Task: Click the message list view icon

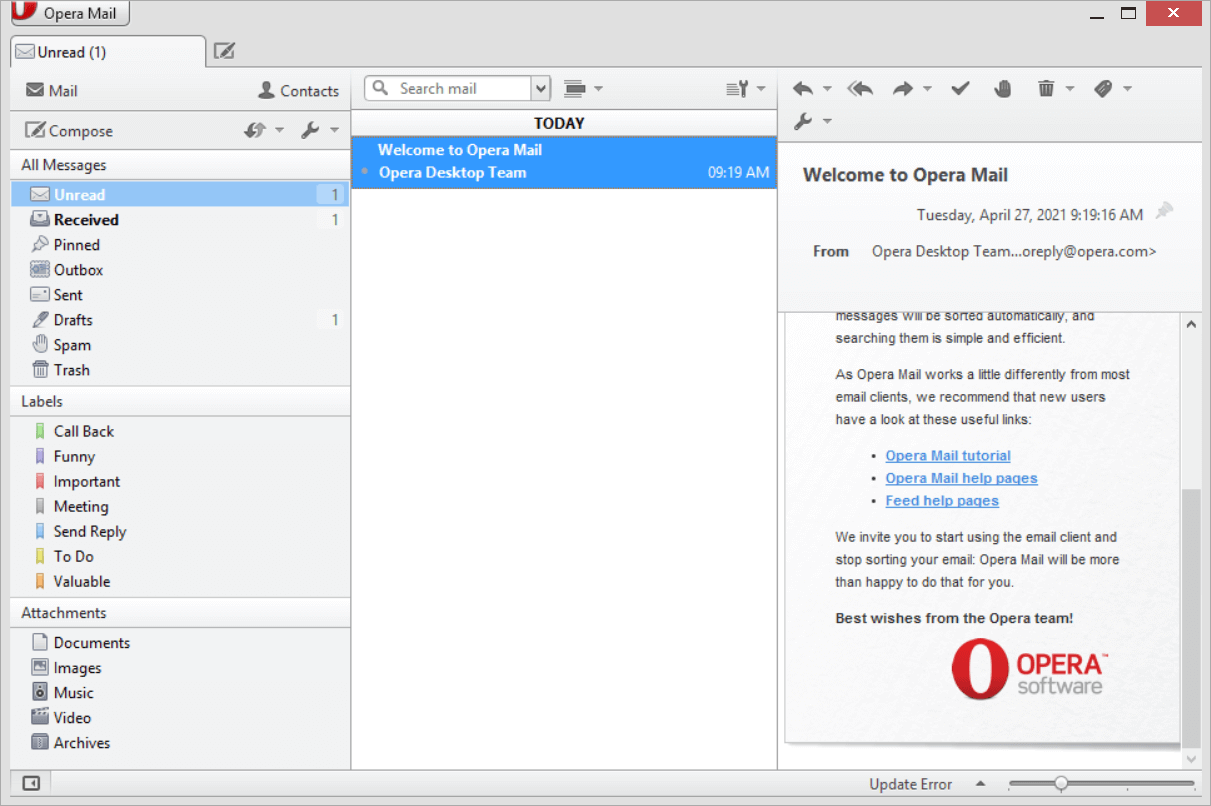Action: 574,89
